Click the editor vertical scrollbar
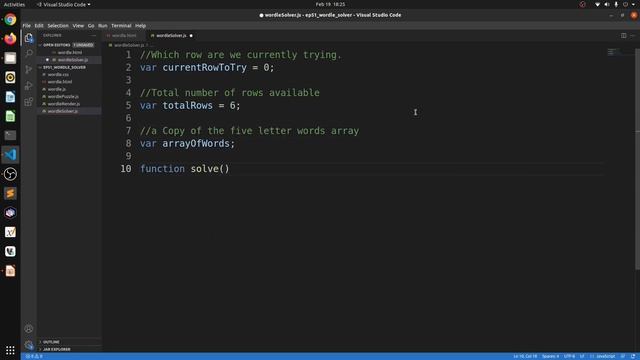640x360 pixels. [638, 159]
